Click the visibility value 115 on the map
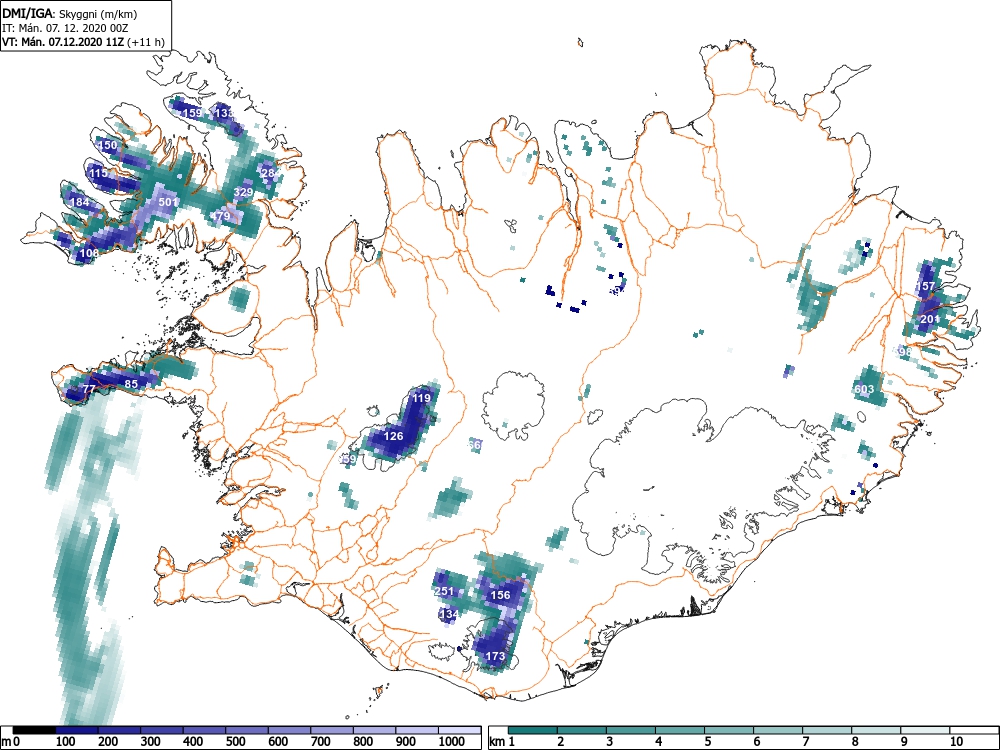Viewport: 1000px width, 750px height. tap(98, 173)
